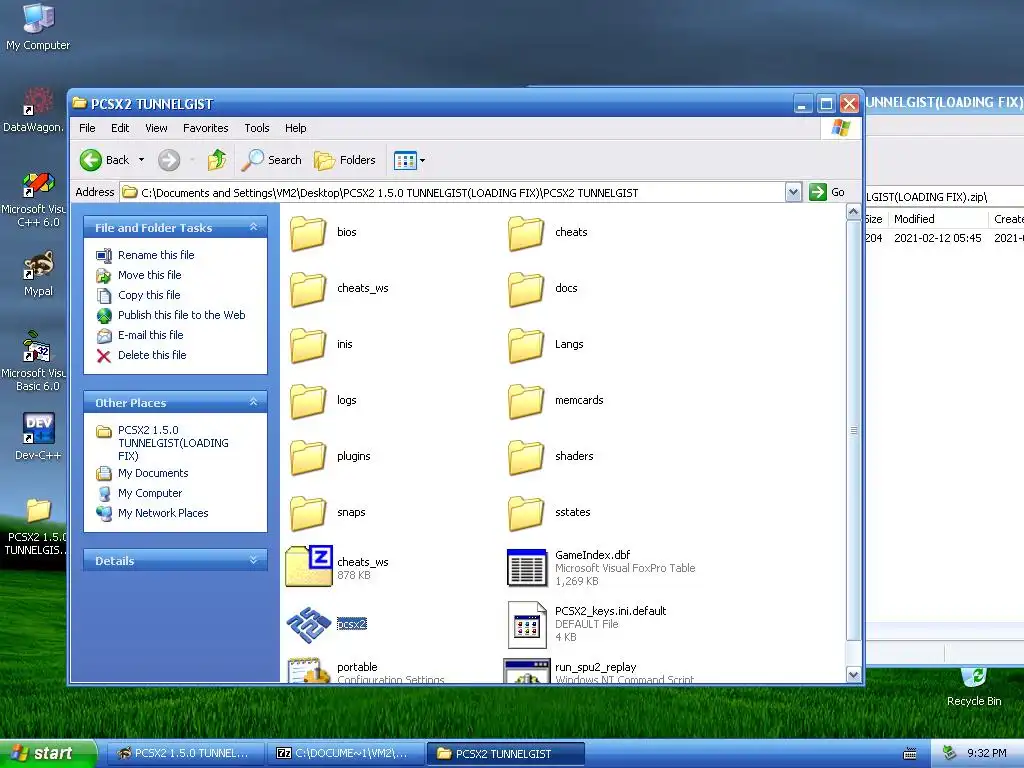Viewport: 1024px width, 768px height.
Task: Expand the Address bar dropdown
Action: click(x=793, y=192)
